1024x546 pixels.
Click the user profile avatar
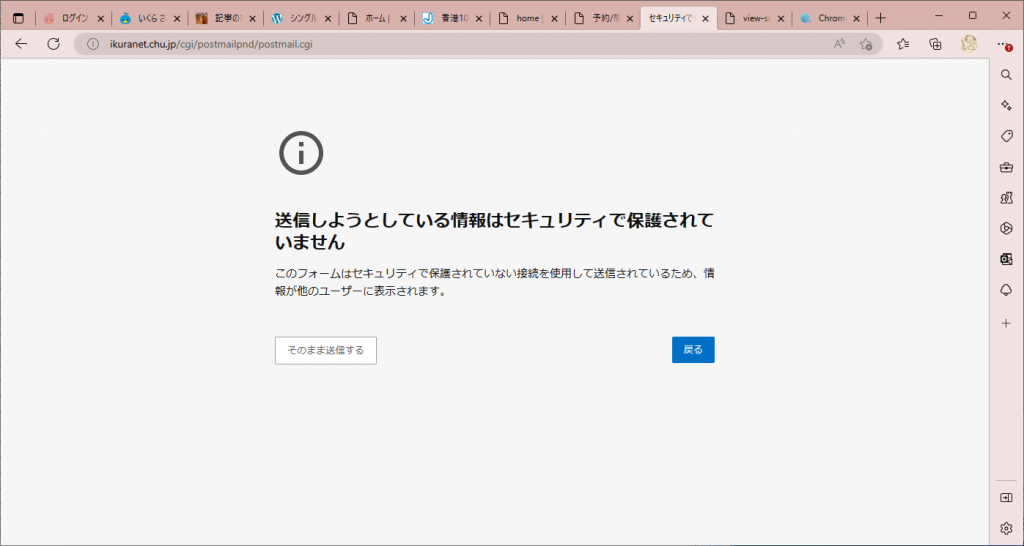click(969, 44)
